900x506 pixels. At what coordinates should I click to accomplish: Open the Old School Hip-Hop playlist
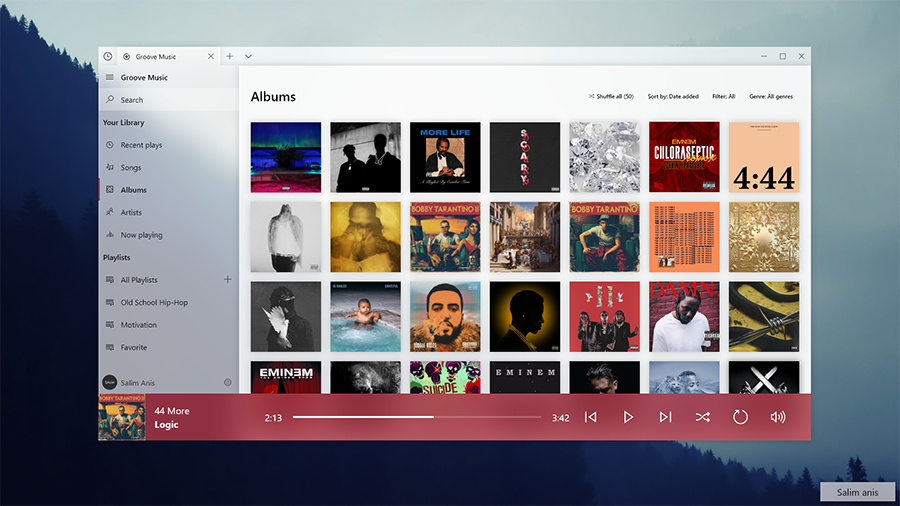click(169, 302)
